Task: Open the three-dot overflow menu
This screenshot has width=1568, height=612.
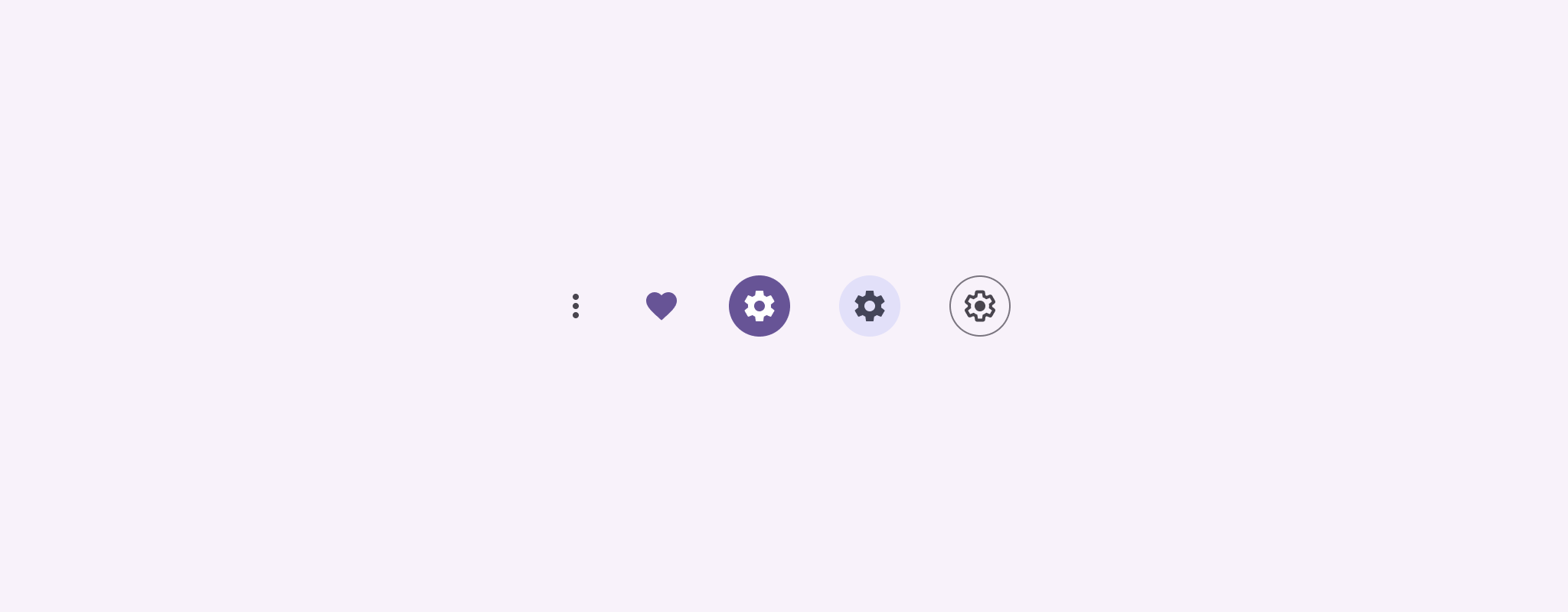Action: click(576, 306)
